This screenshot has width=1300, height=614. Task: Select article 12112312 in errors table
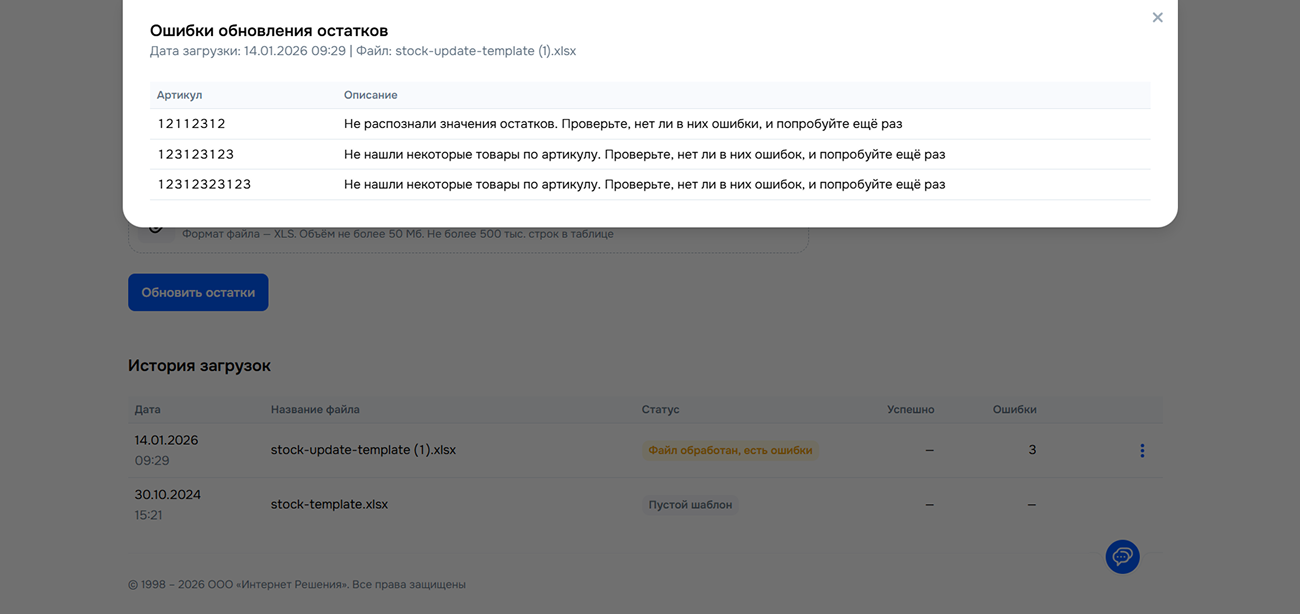192,124
